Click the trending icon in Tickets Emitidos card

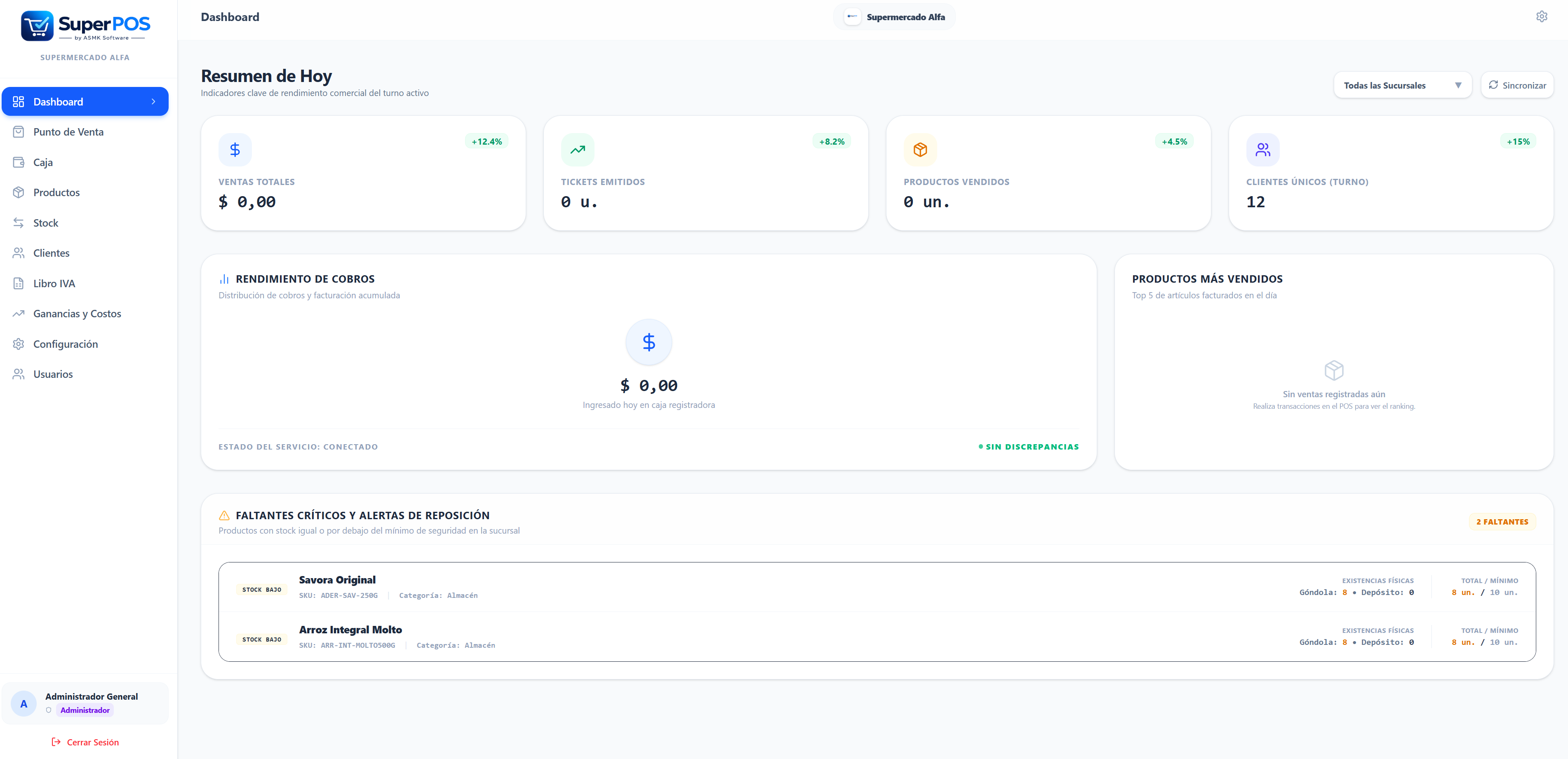[x=577, y=150]
